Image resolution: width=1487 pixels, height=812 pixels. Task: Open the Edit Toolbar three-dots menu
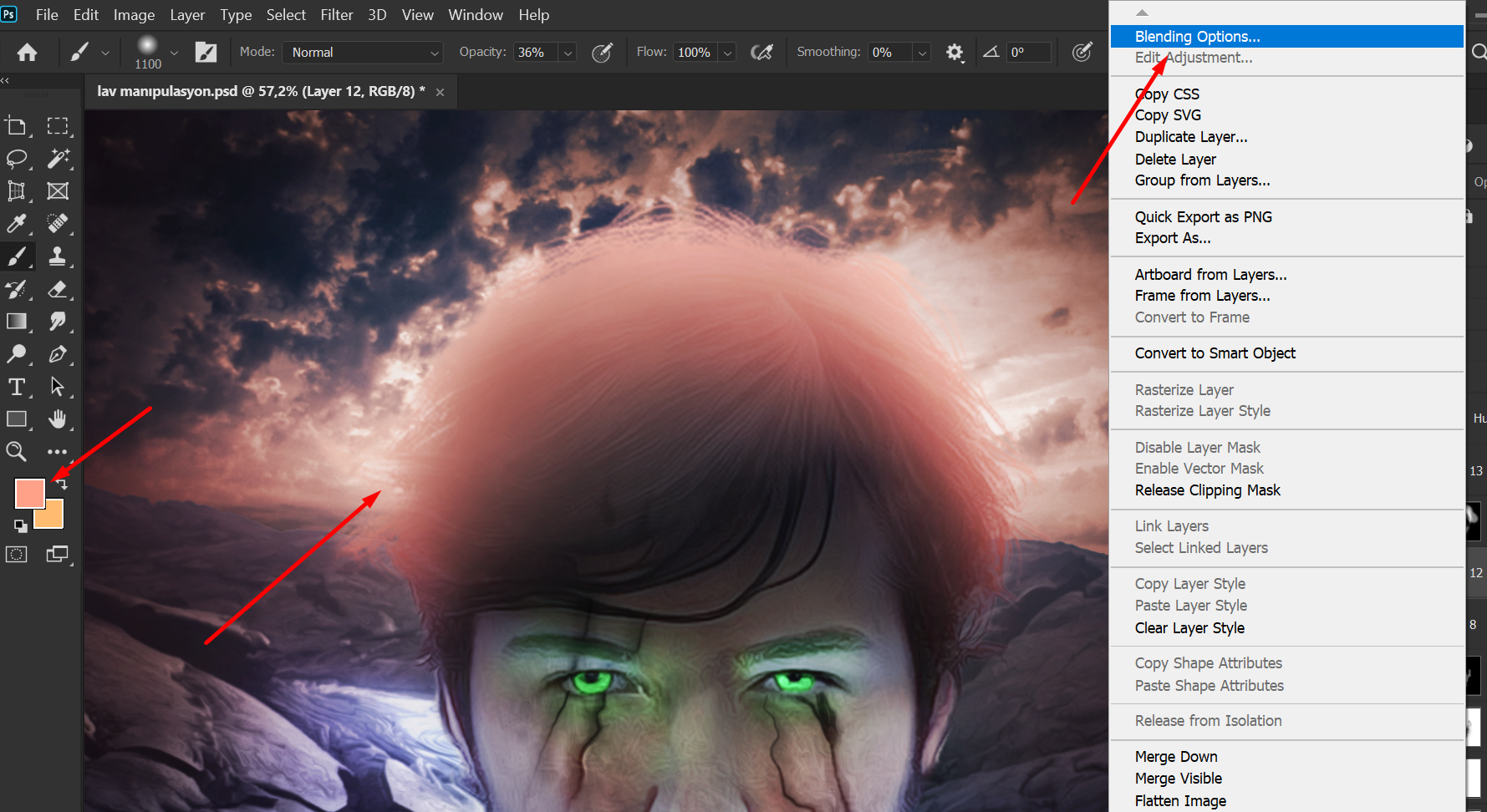click(58, 452)
